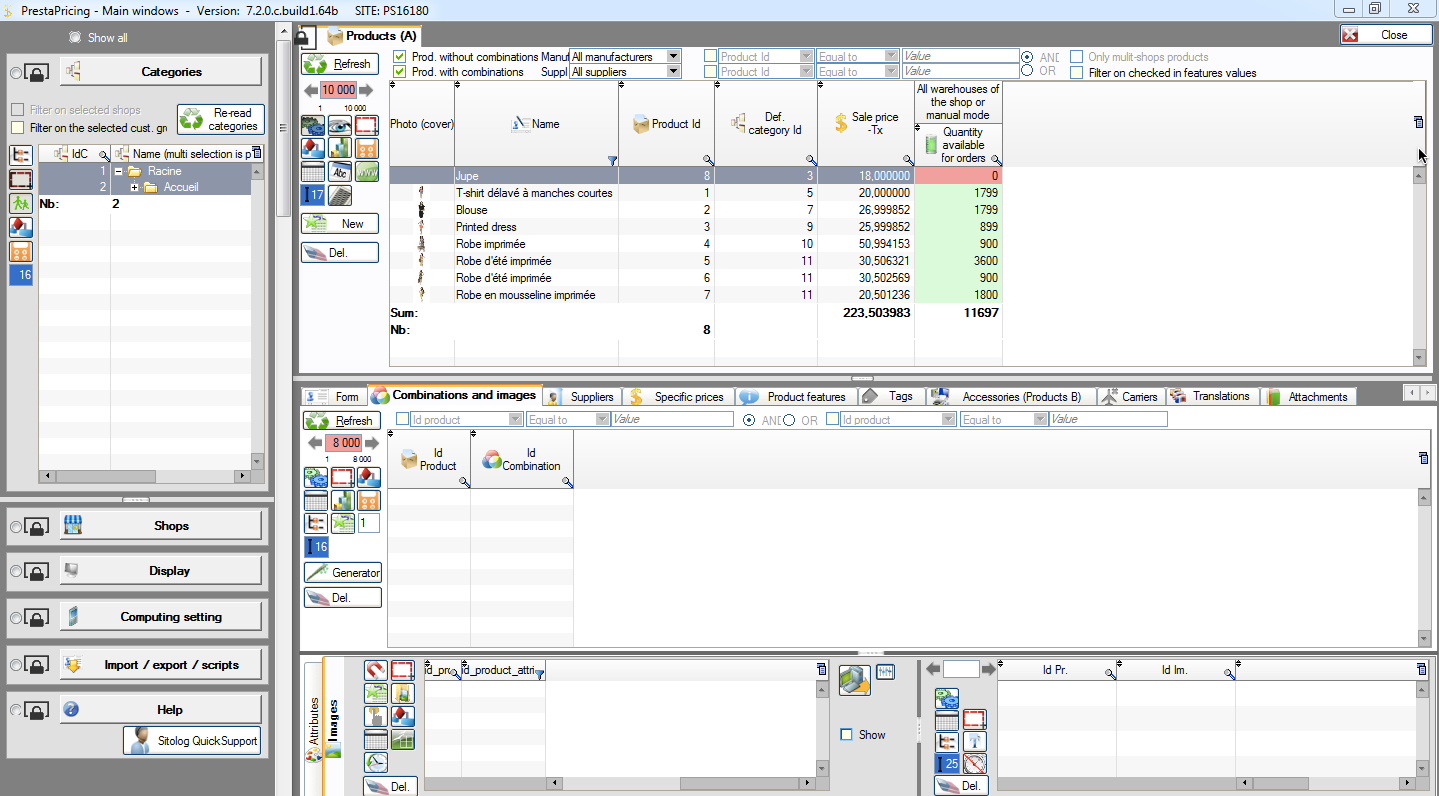Enable Filter on checked in features values

(x=1077, y=73)
